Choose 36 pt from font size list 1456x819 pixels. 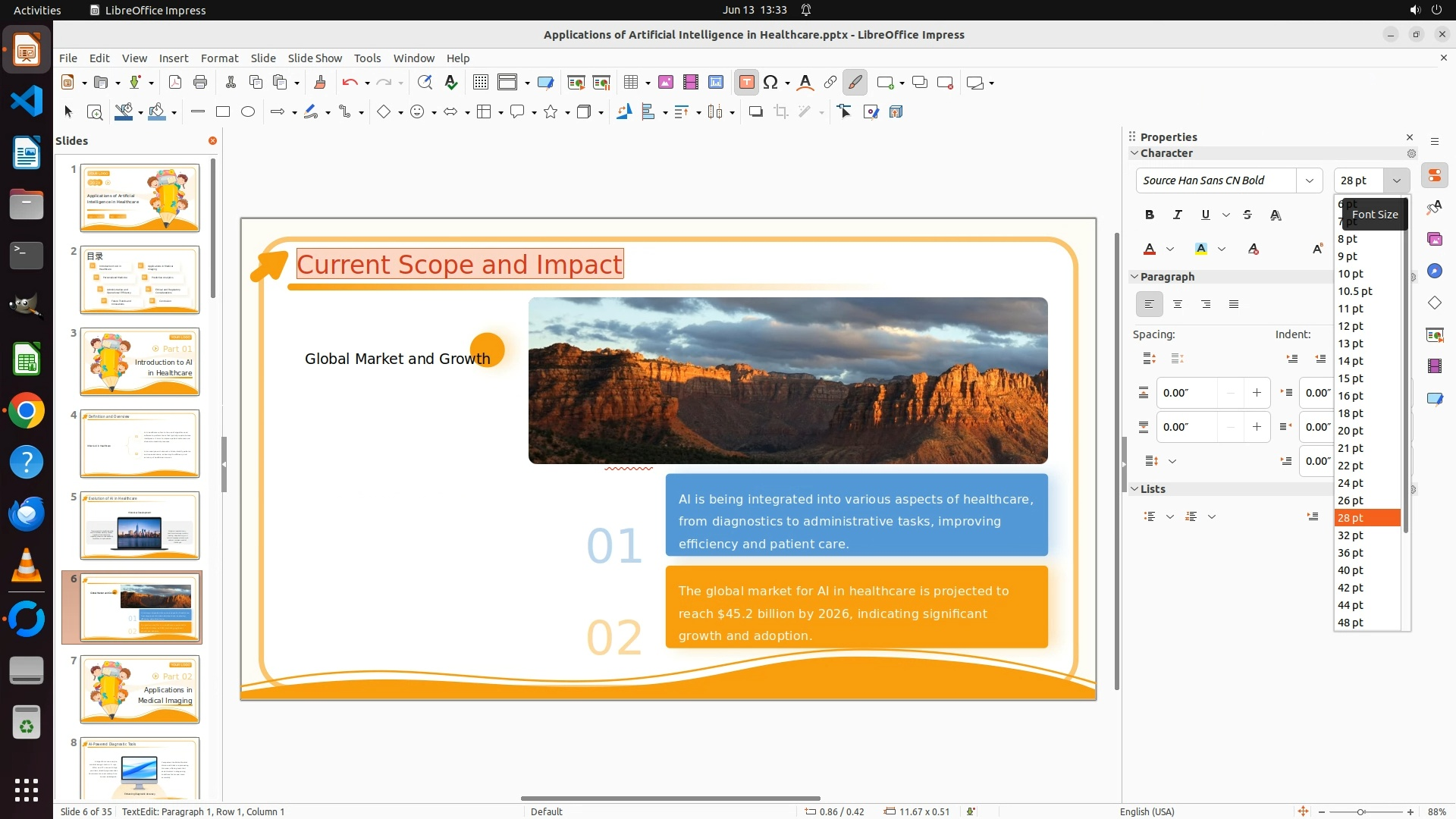pos(1351,553)
